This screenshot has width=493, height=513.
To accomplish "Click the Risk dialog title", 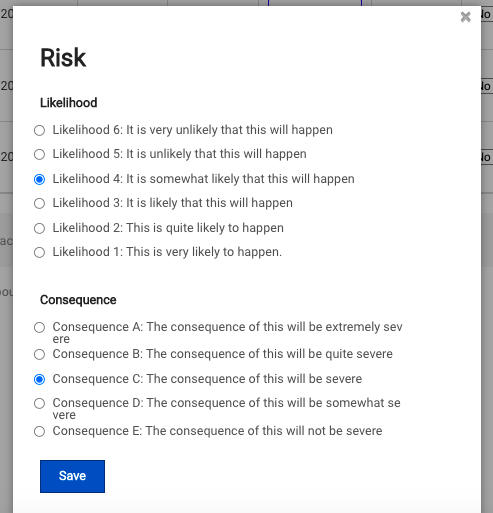I will pos(63,58).
